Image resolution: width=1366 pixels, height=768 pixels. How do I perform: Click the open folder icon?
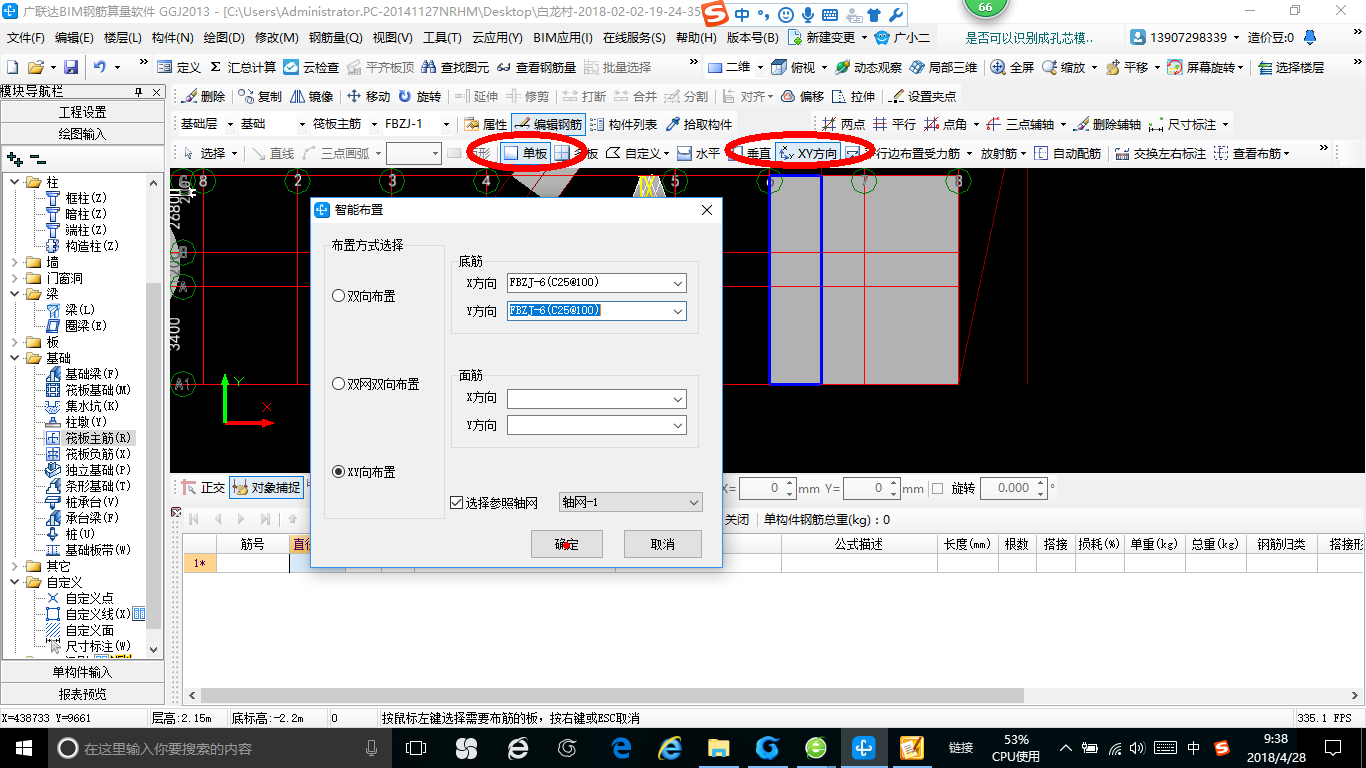coord(36,67)
